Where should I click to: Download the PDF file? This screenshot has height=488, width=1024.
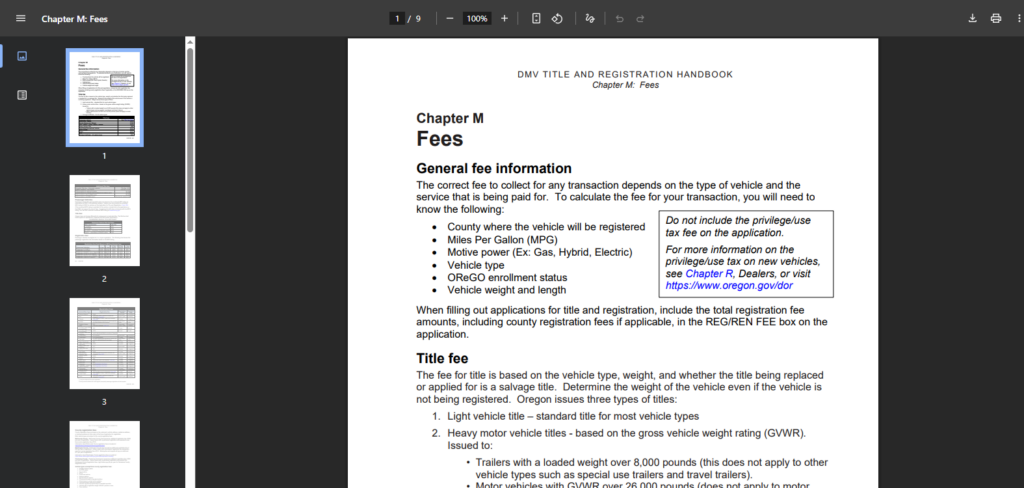pyautogui.click(x=972, y=18)
